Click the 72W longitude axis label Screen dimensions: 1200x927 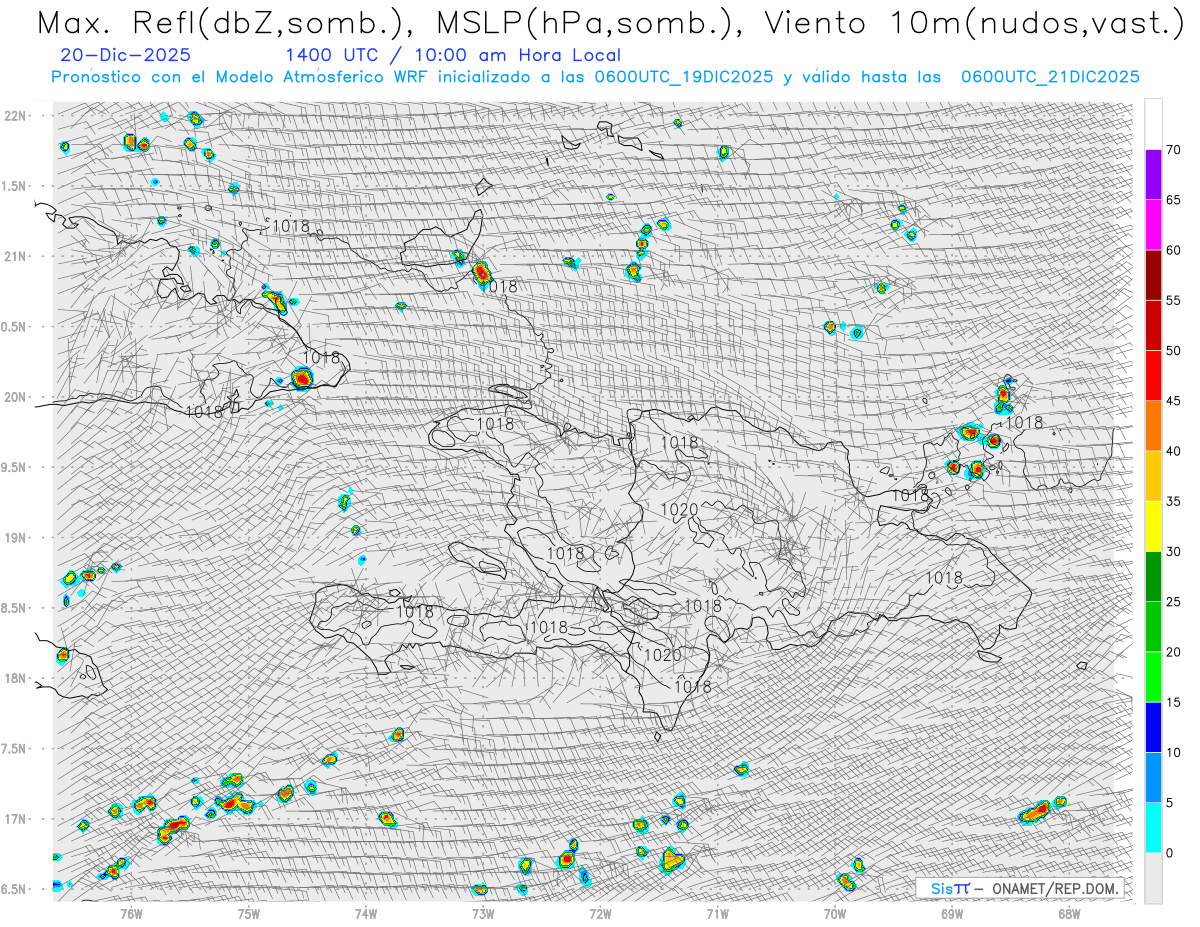(600, 912)
